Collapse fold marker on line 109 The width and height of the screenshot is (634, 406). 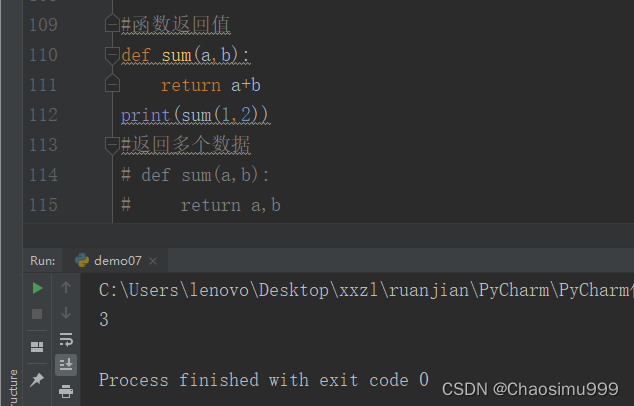click(112, 25)
